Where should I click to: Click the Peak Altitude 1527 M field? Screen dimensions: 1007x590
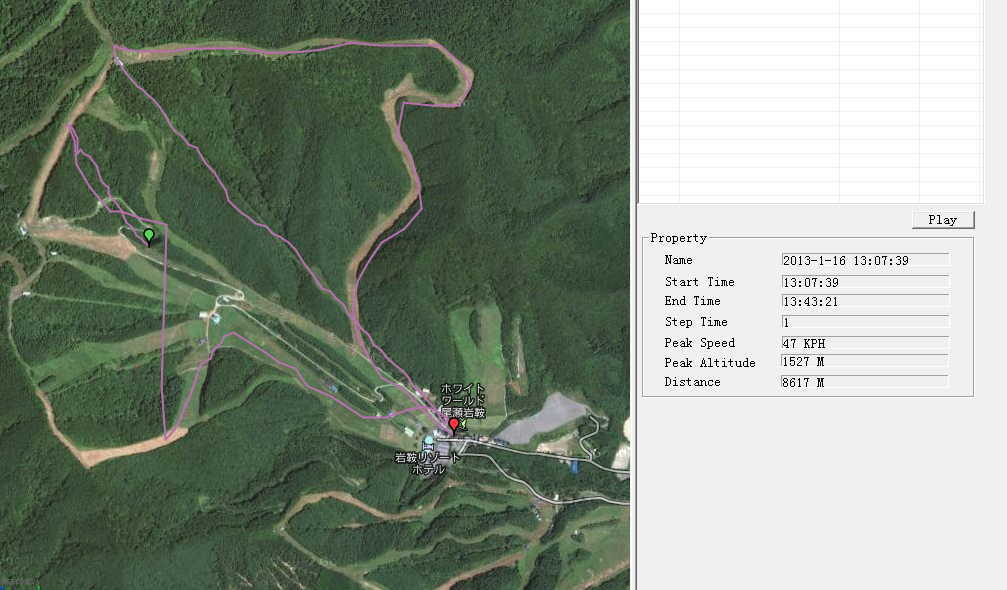click(864, 362)
